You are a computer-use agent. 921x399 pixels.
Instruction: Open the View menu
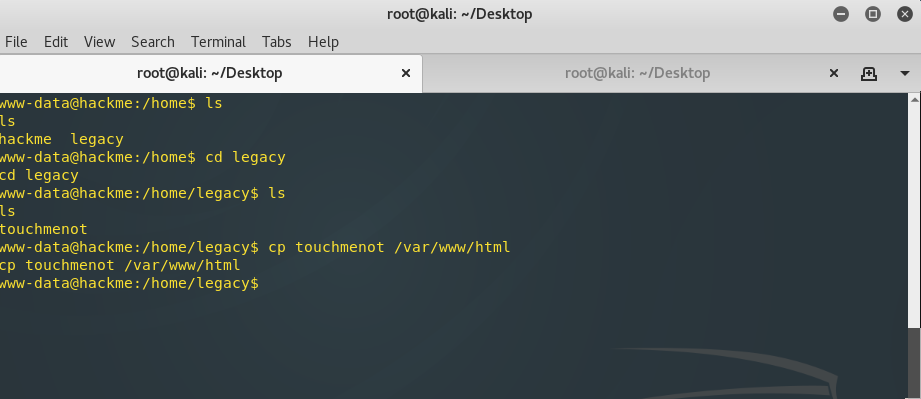[x=99, y=42]
